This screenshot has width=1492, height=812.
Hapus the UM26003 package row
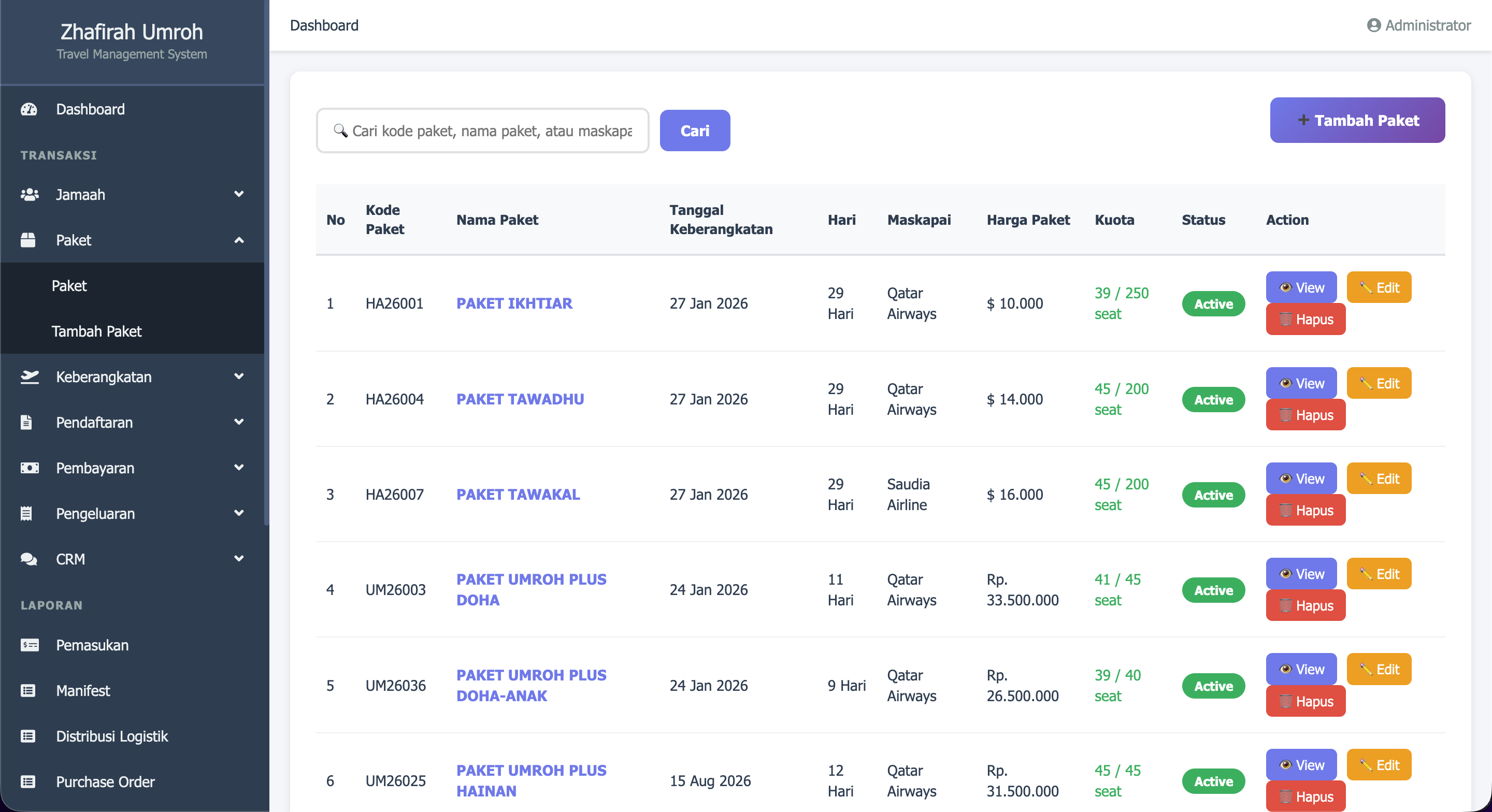(1306, 605)
